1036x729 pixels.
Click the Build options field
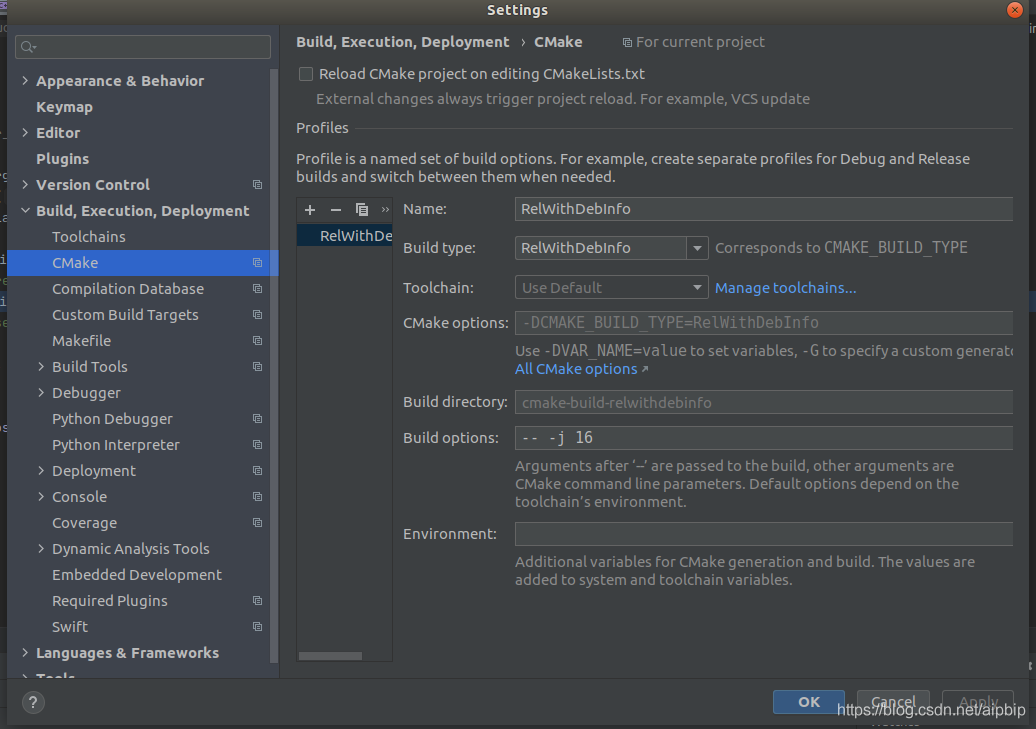tap(763, 438)
